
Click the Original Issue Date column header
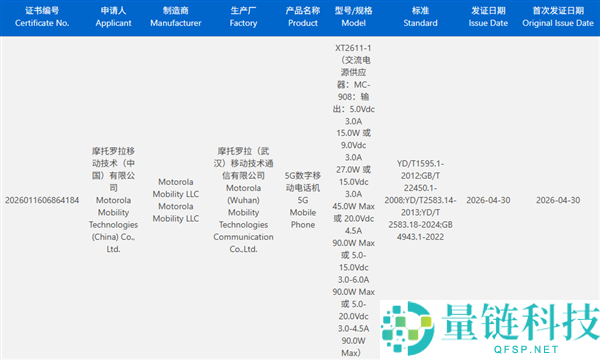point(558,17)
